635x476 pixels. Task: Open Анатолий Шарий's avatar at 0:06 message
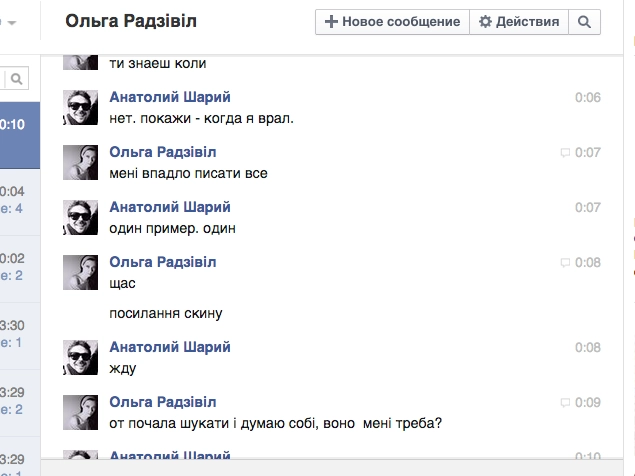tap(81, 108)
